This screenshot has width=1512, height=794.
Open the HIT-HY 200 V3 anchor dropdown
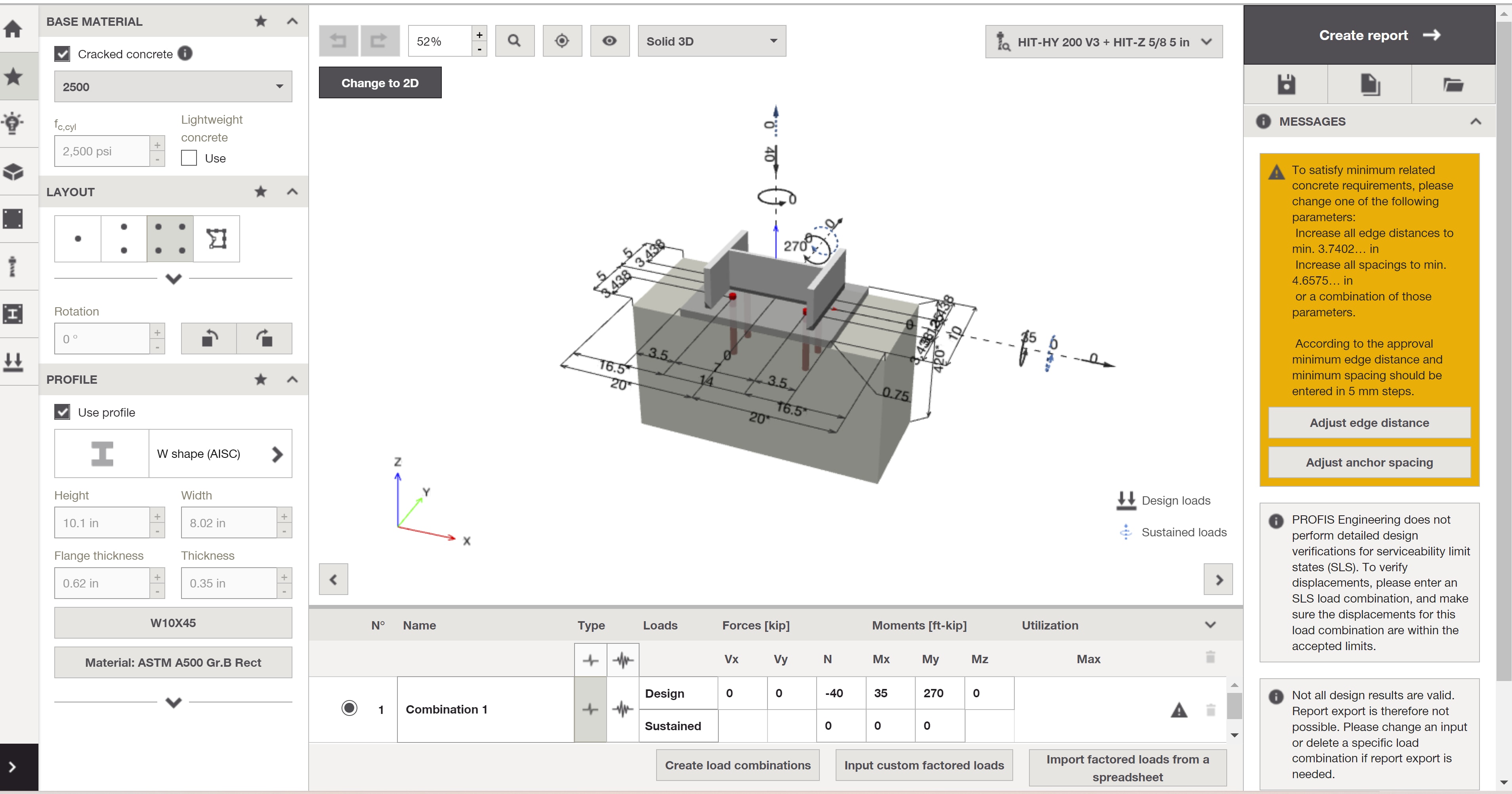click(1103, 42)
